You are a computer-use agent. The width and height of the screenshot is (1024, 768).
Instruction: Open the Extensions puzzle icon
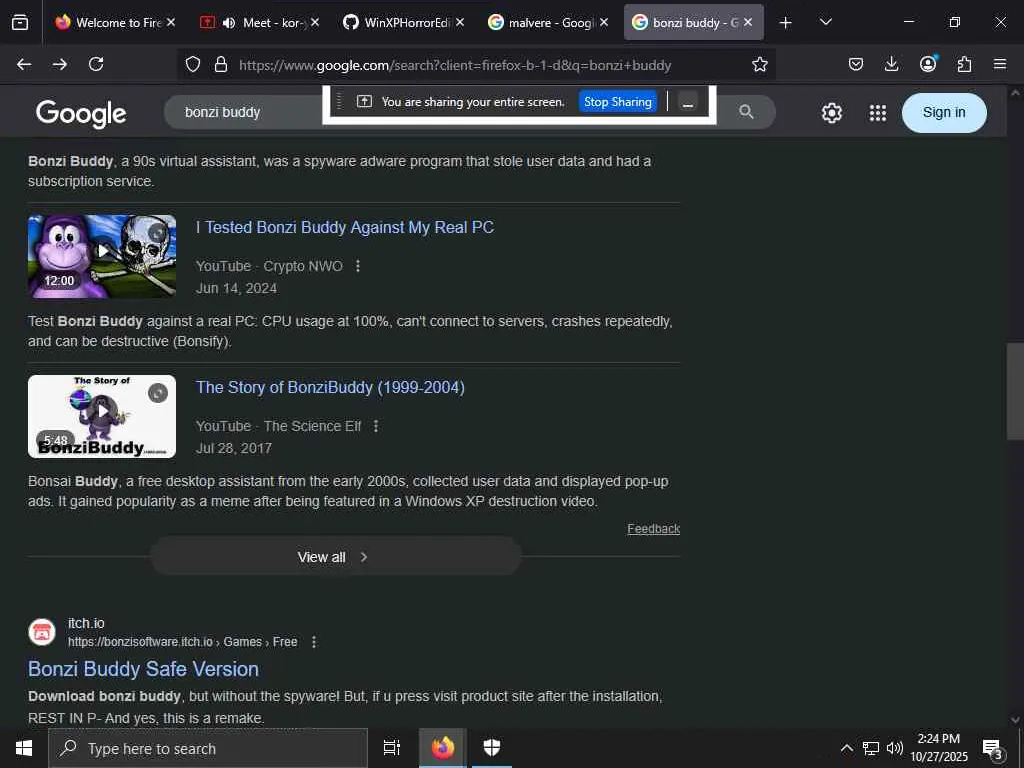point(965,64)
